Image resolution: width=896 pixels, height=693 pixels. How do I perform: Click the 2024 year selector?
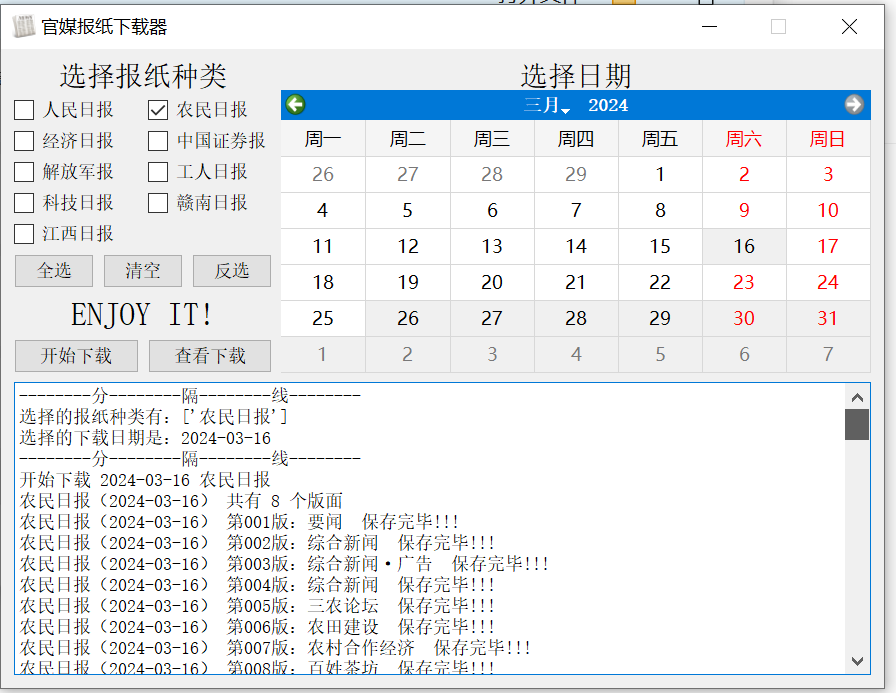[x=607, y=106]
